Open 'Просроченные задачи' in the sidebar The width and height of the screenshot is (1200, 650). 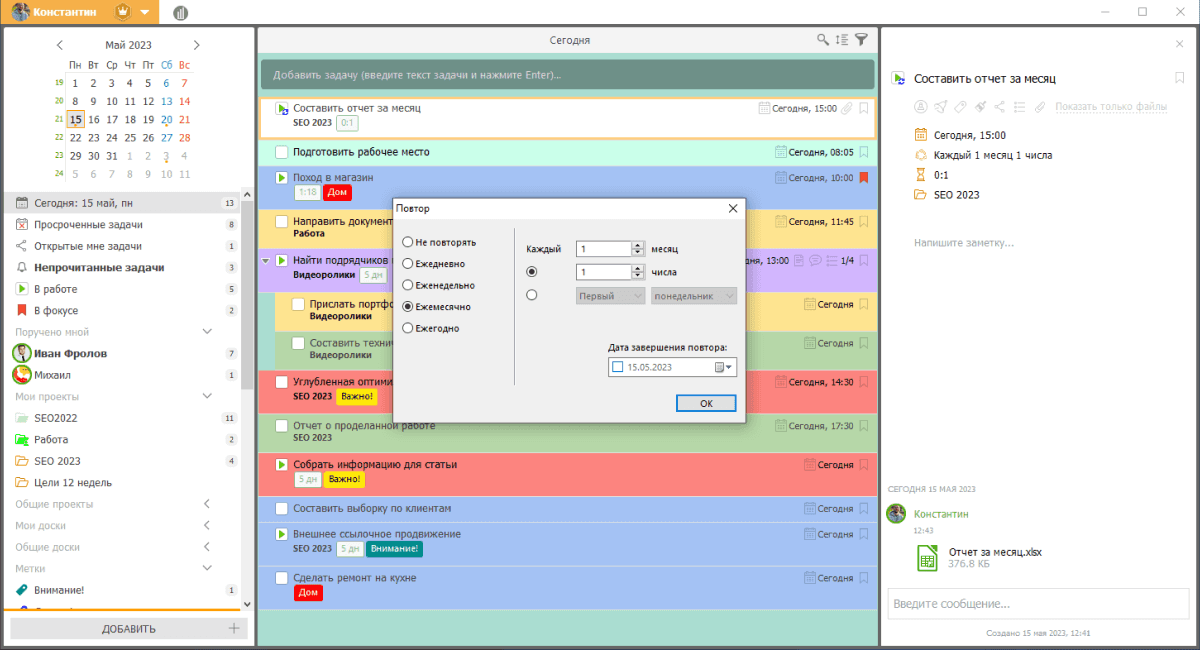coord(88,225)
